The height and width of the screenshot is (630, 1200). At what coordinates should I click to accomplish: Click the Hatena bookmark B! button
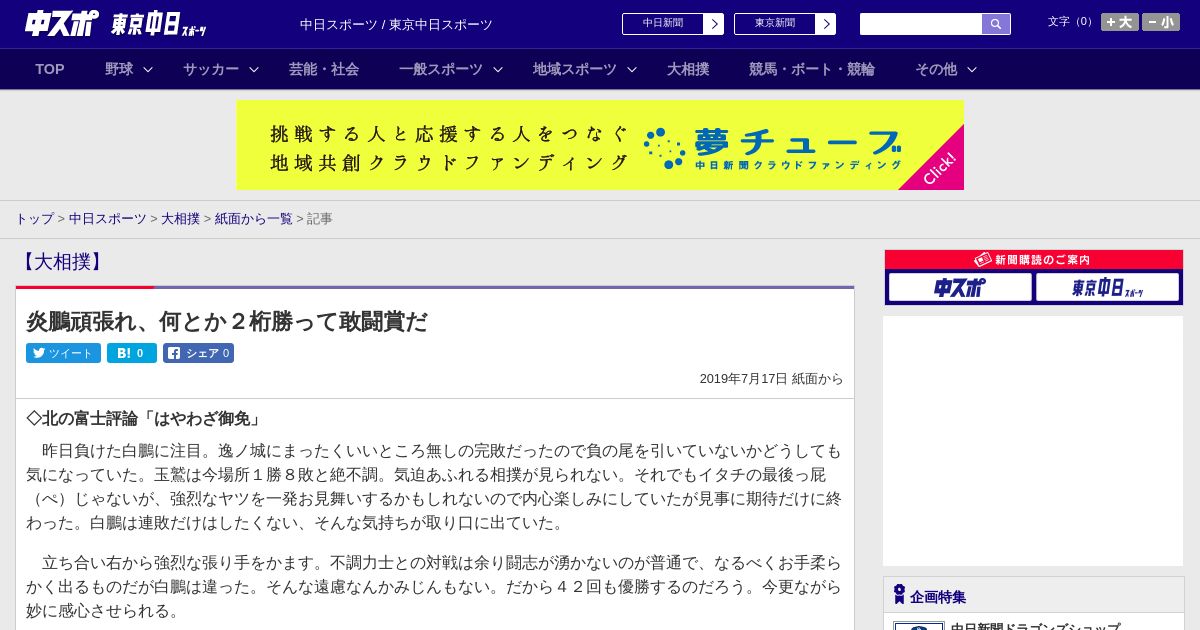click(132, 353)
